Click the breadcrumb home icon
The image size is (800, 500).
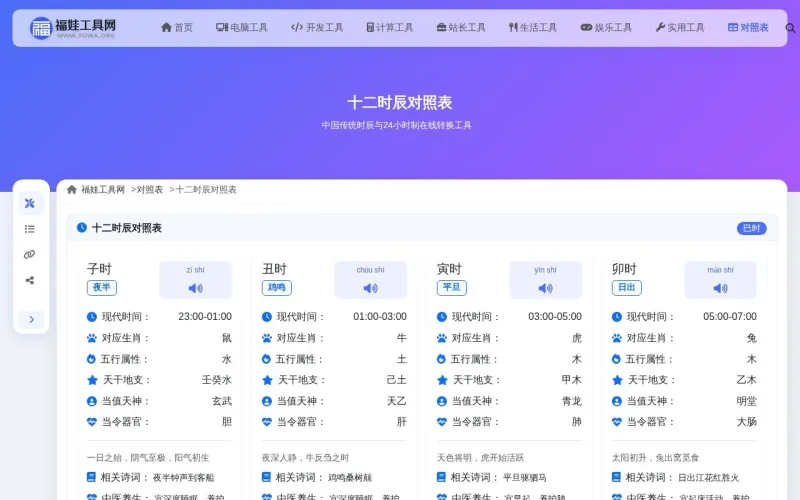tap(72, 190)
